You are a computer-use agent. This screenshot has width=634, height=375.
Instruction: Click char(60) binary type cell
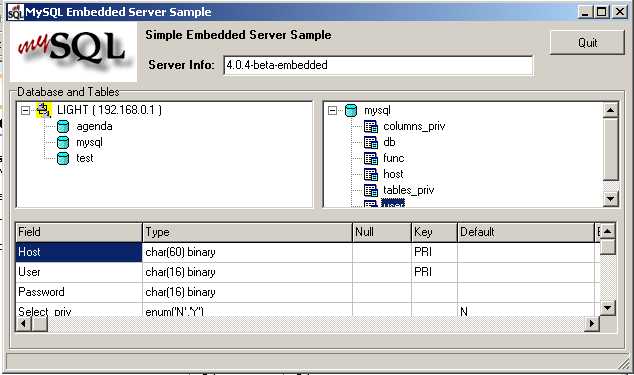[x=247, y=252]
